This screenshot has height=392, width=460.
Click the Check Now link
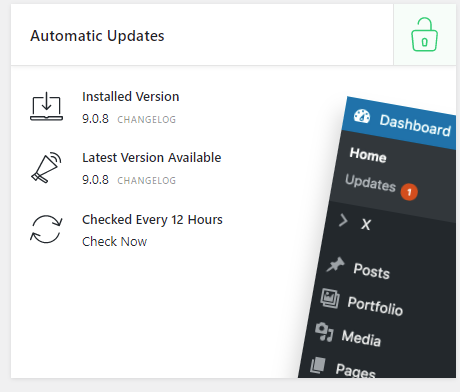[114, 241]
